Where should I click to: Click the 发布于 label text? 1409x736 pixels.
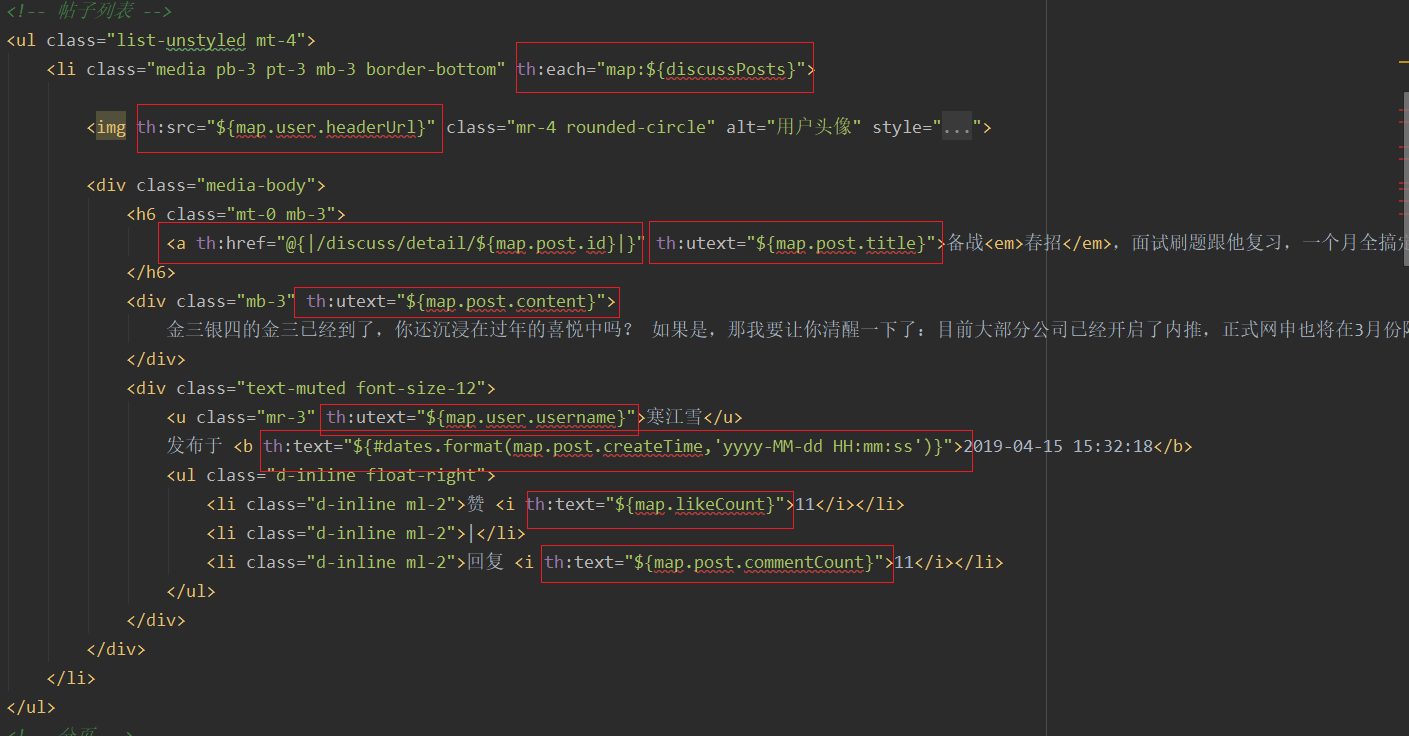194,447
